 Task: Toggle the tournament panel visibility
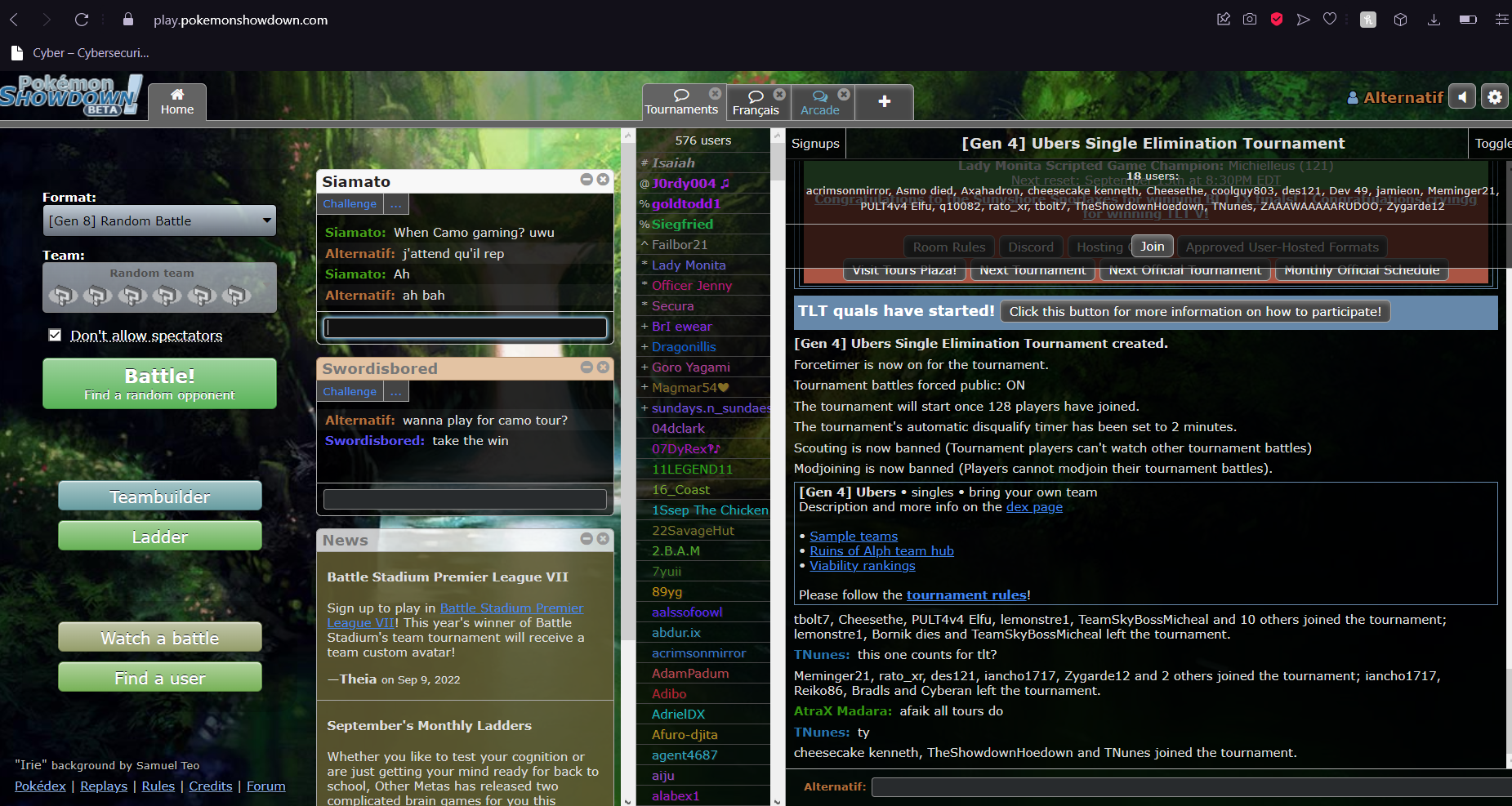[x=1492, y=144]
